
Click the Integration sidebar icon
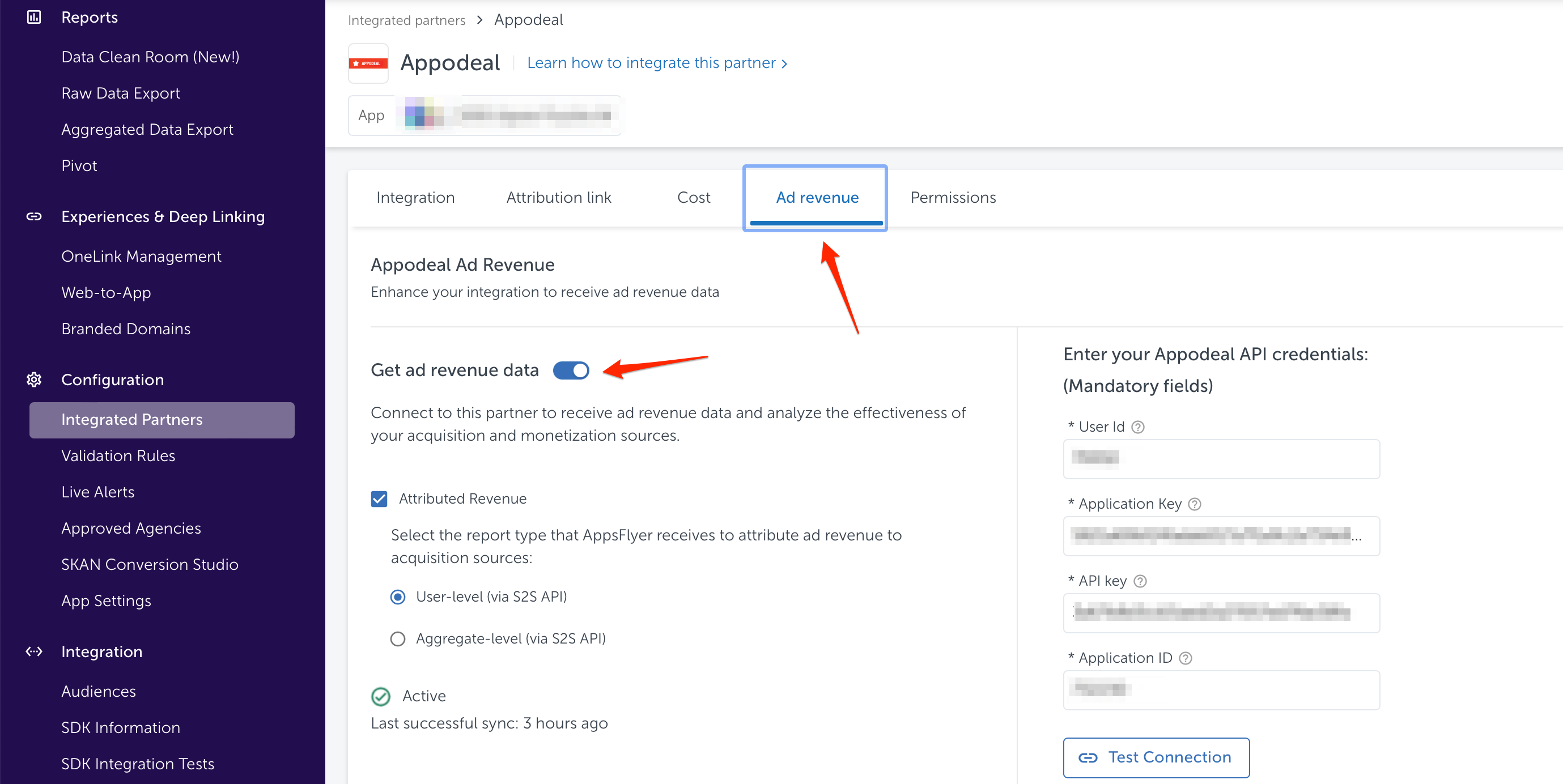(x=33, y=651)
